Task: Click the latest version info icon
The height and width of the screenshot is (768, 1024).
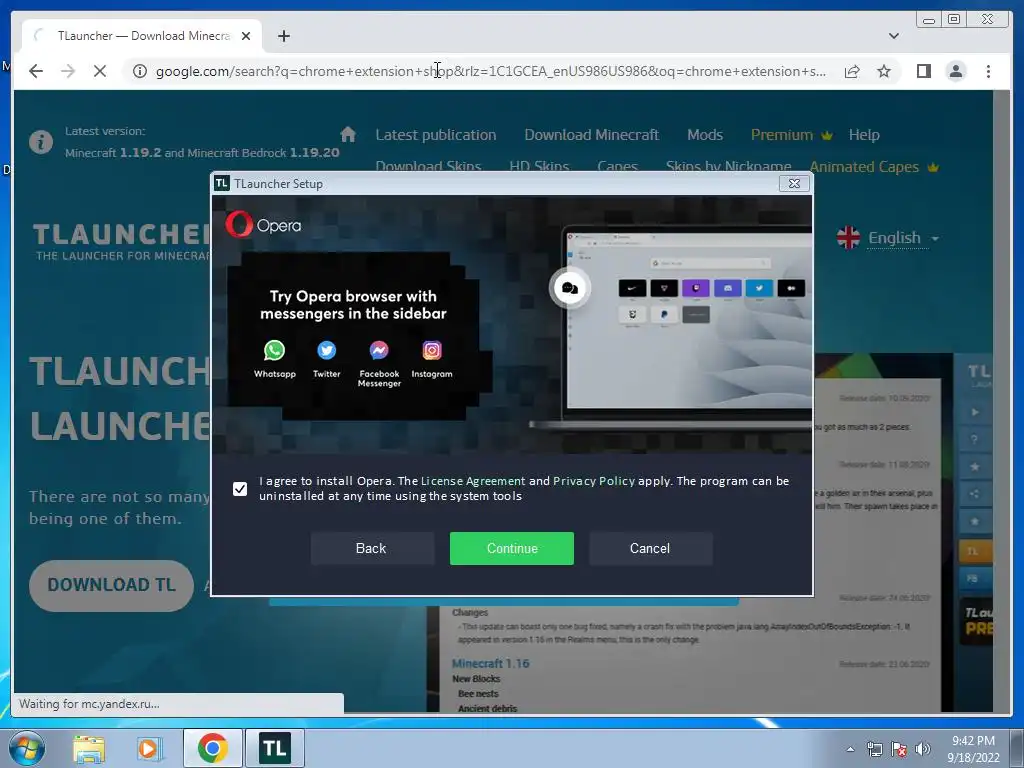Action: (x=40, y=142)
